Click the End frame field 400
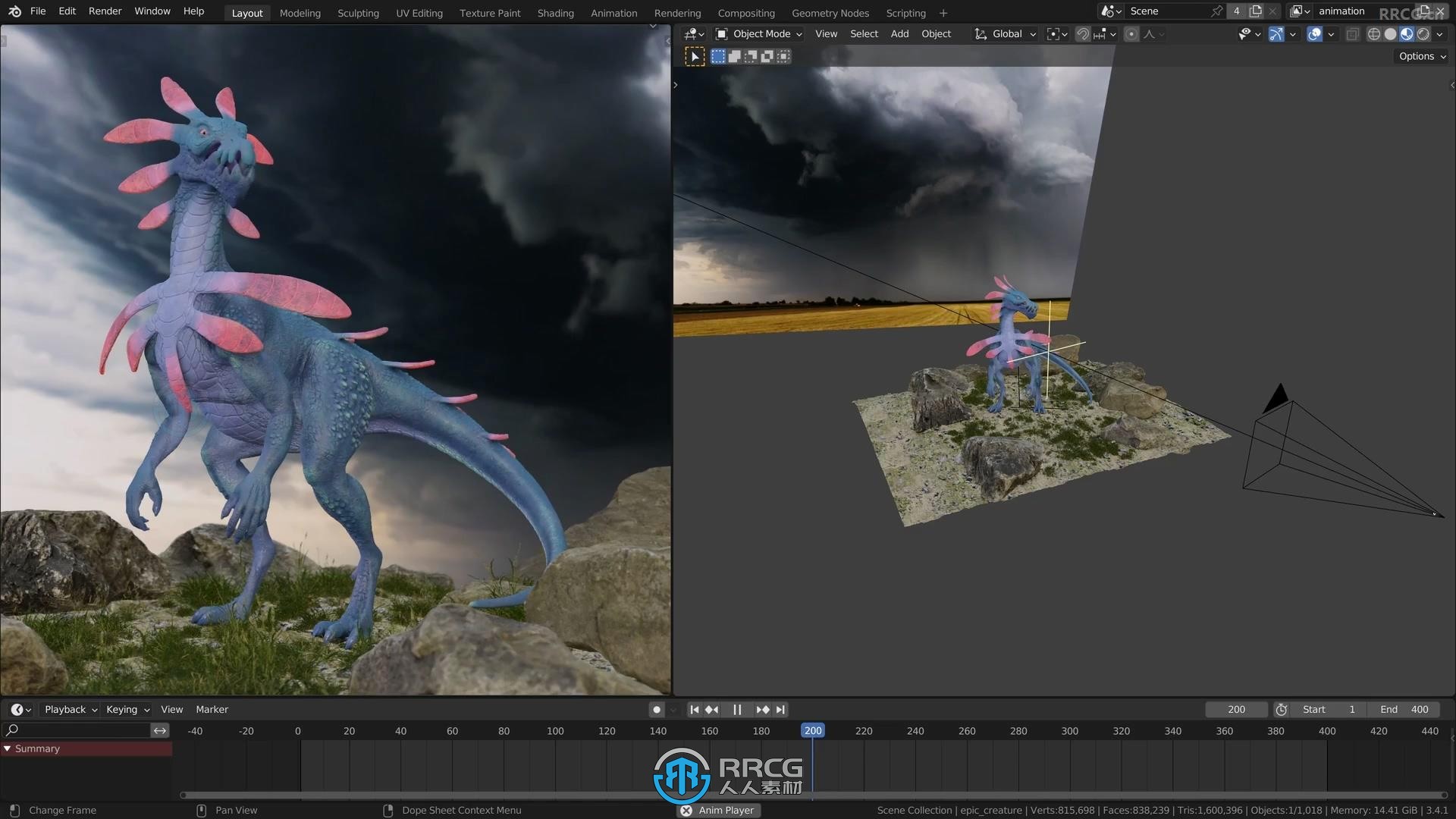Viewport: 1456px width, 819px height. [x=1404, y=710]
